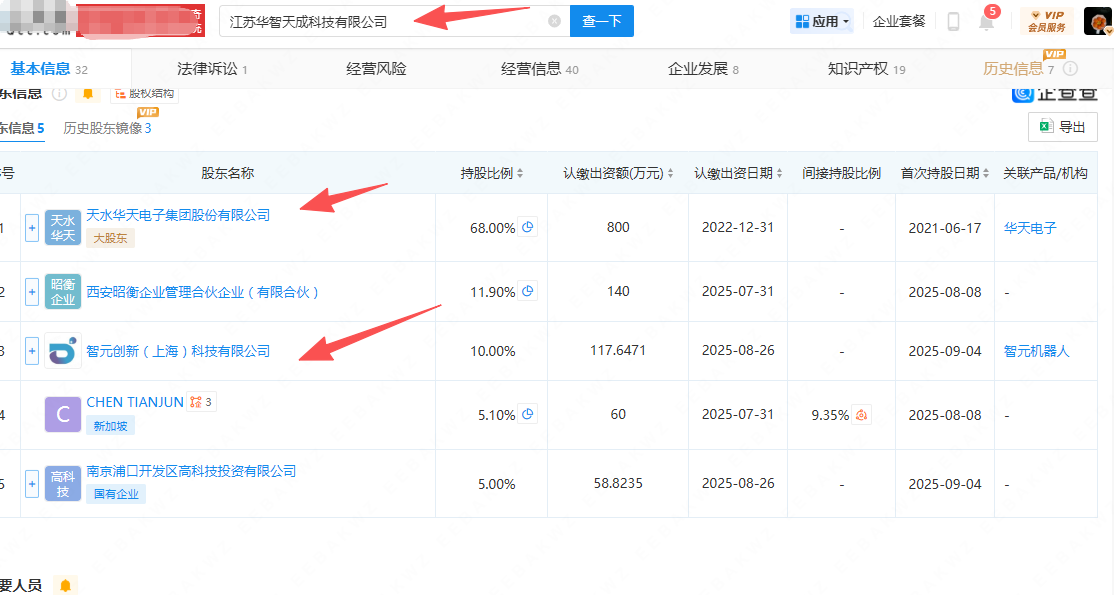Screen dimensions: 1114x595
Task: Expand 西安昭衡企业管理 shareholder row
Action: 32,291
